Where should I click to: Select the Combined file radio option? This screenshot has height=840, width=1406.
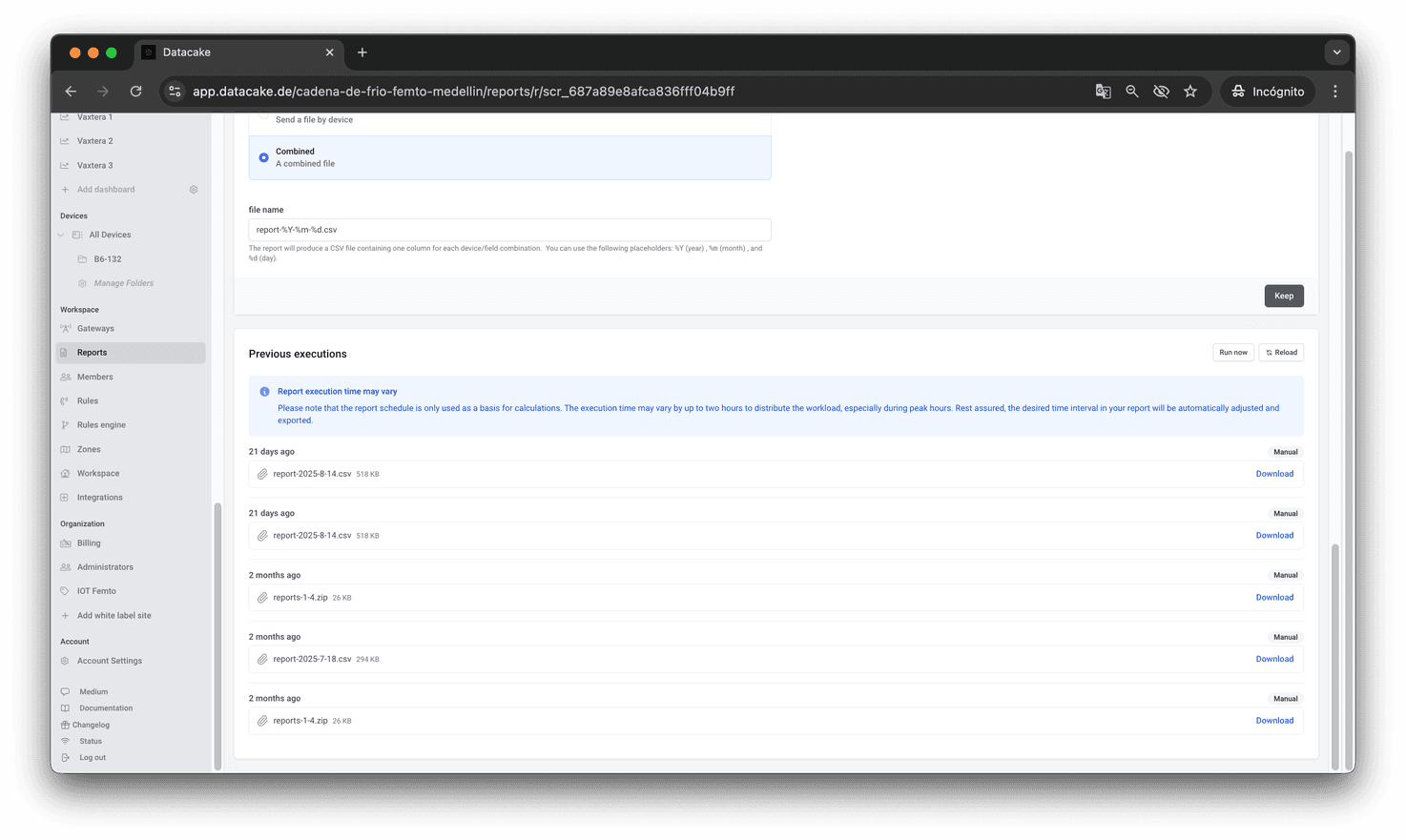(x=264, y=157)
